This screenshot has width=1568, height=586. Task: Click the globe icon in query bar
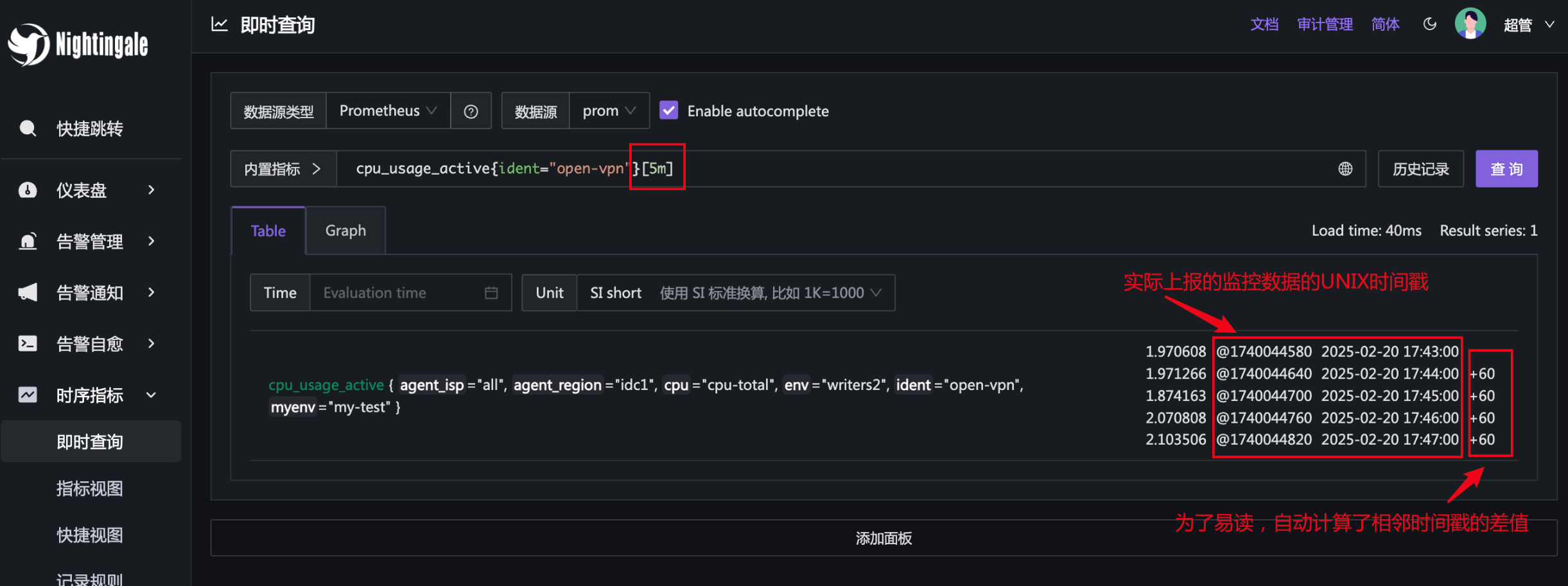click(1345, 169)
